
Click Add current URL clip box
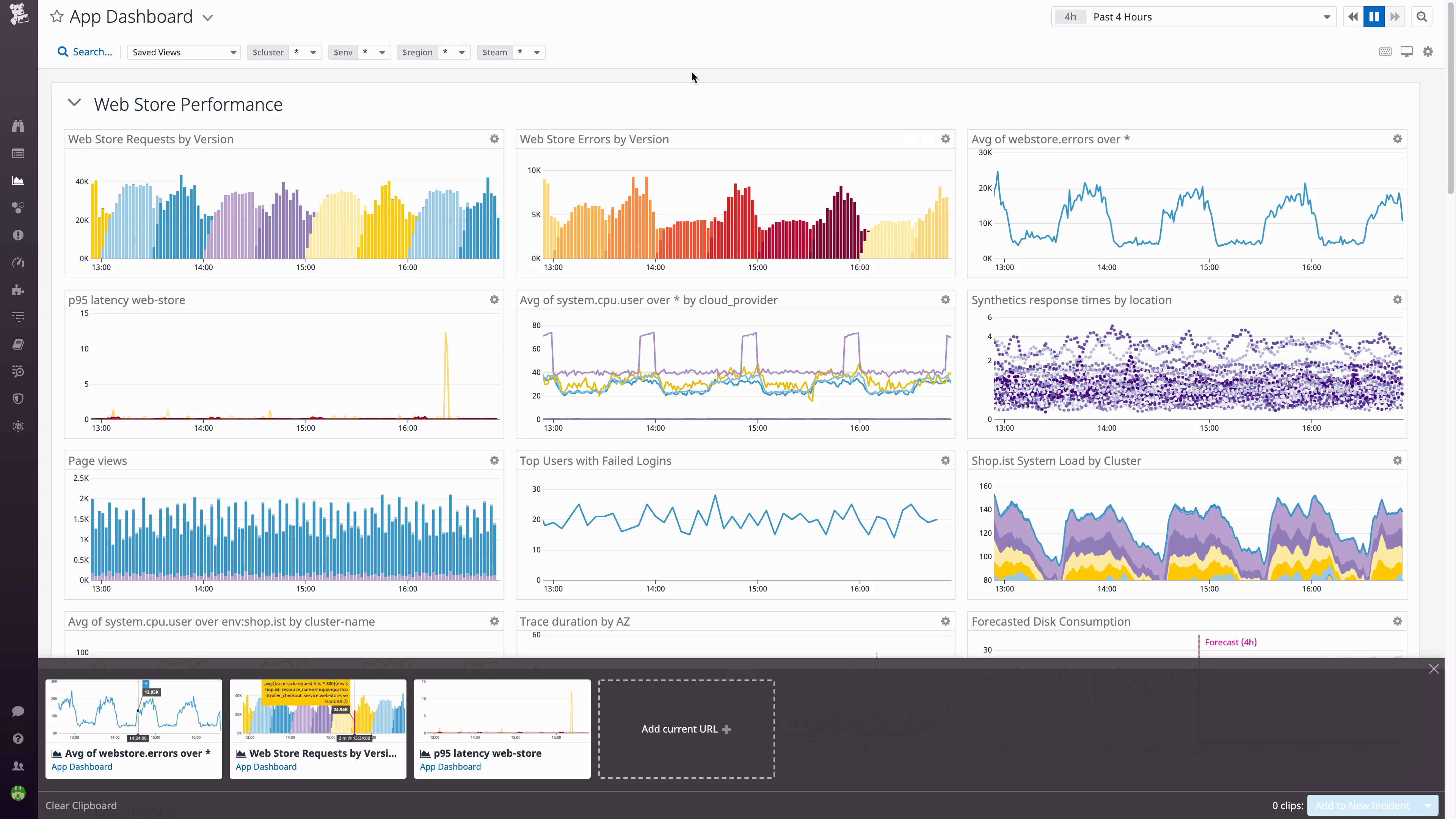(686, 729)
